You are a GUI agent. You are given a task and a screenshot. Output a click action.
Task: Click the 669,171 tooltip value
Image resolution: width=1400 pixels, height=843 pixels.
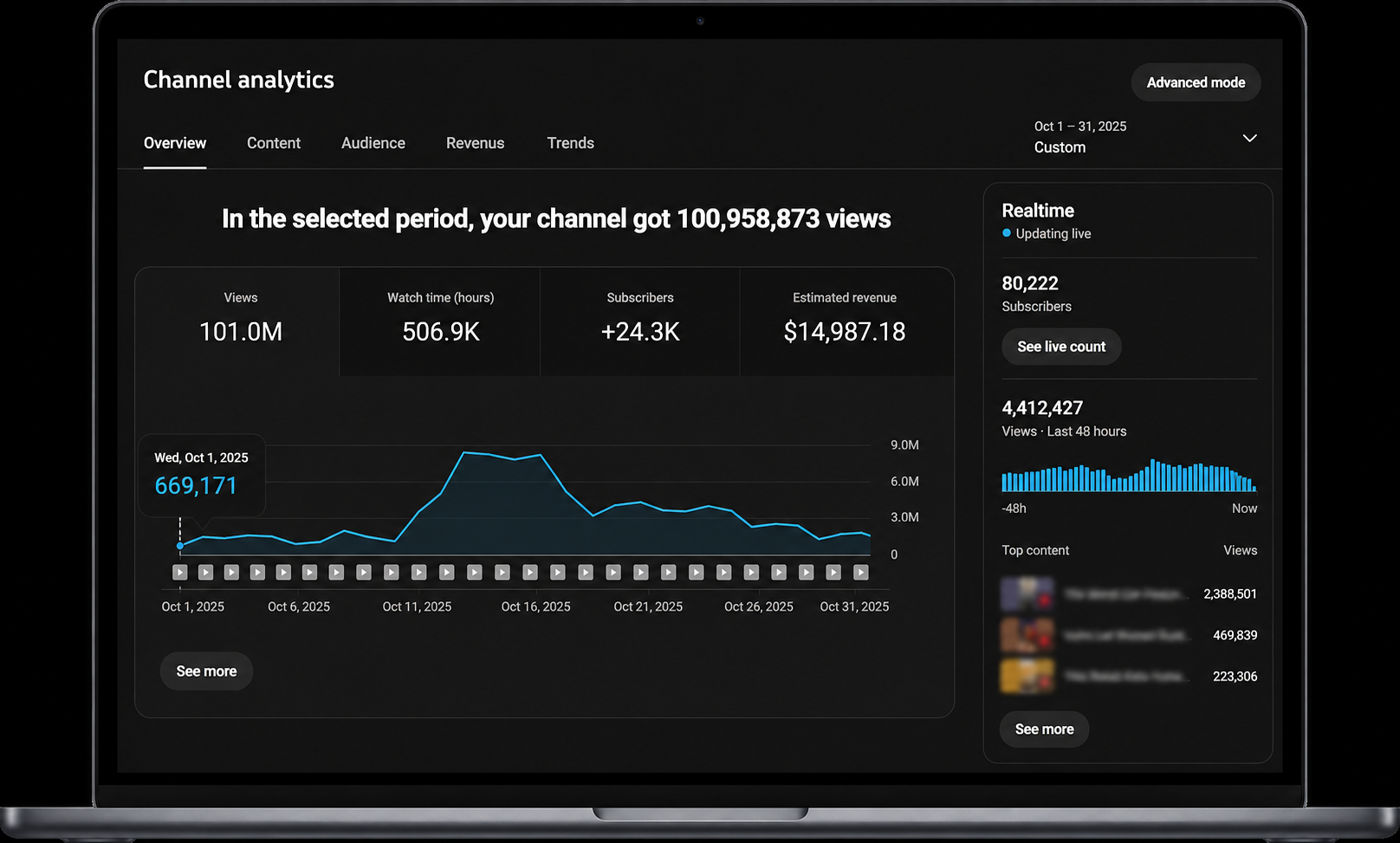[196, 485]
